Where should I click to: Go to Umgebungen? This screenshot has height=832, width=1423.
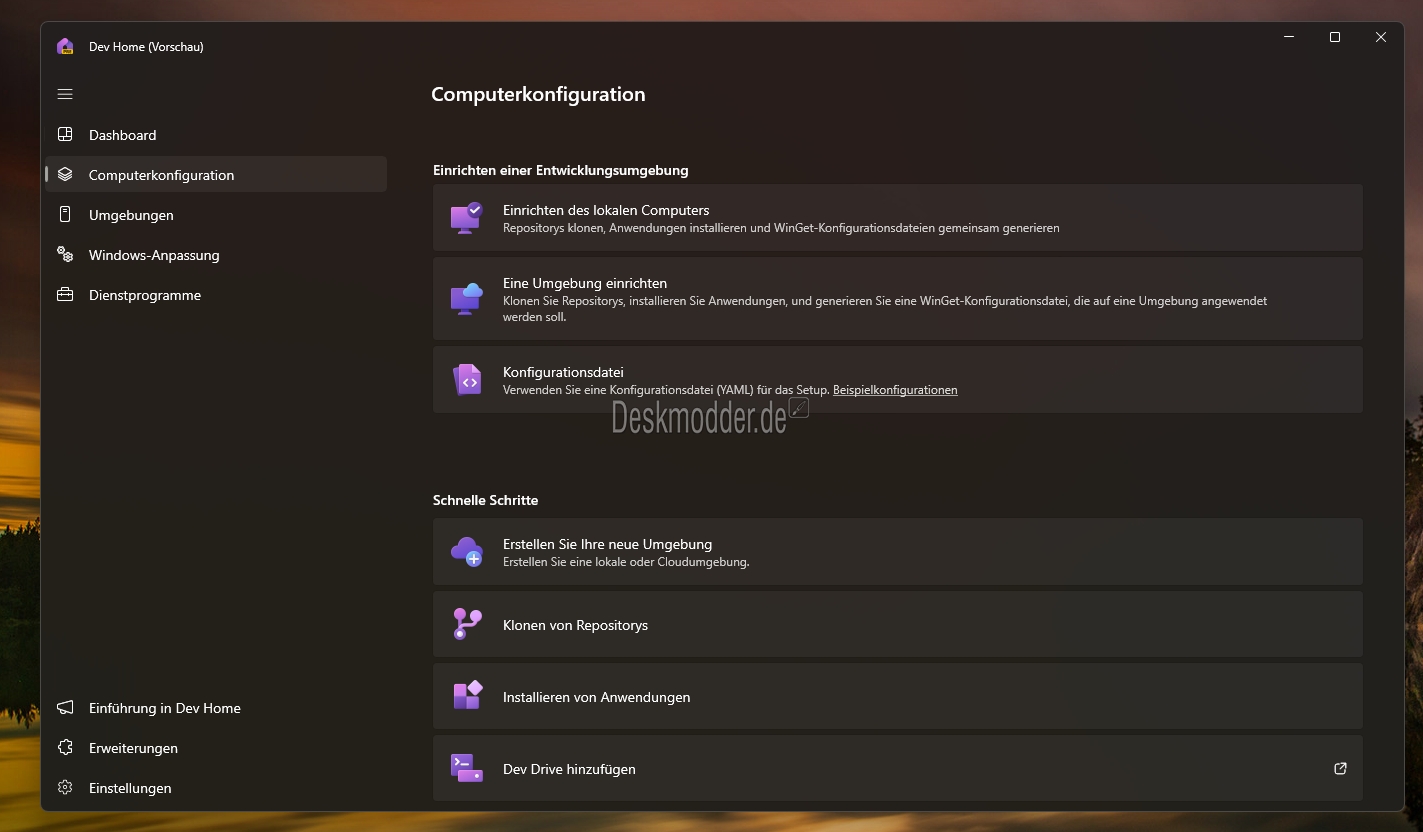pos(216,215)
